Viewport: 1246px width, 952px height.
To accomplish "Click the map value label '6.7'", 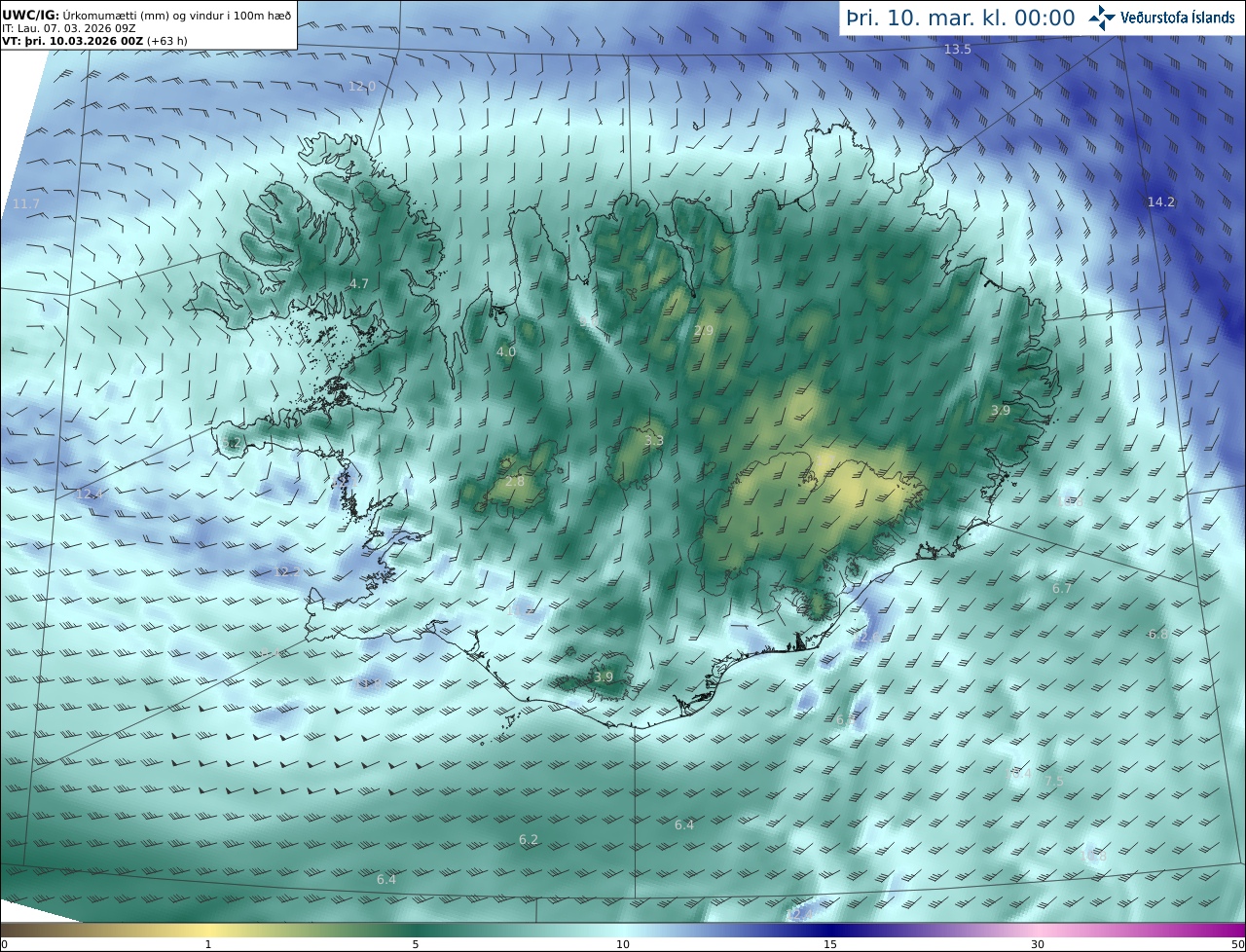I will point(1062,589).
